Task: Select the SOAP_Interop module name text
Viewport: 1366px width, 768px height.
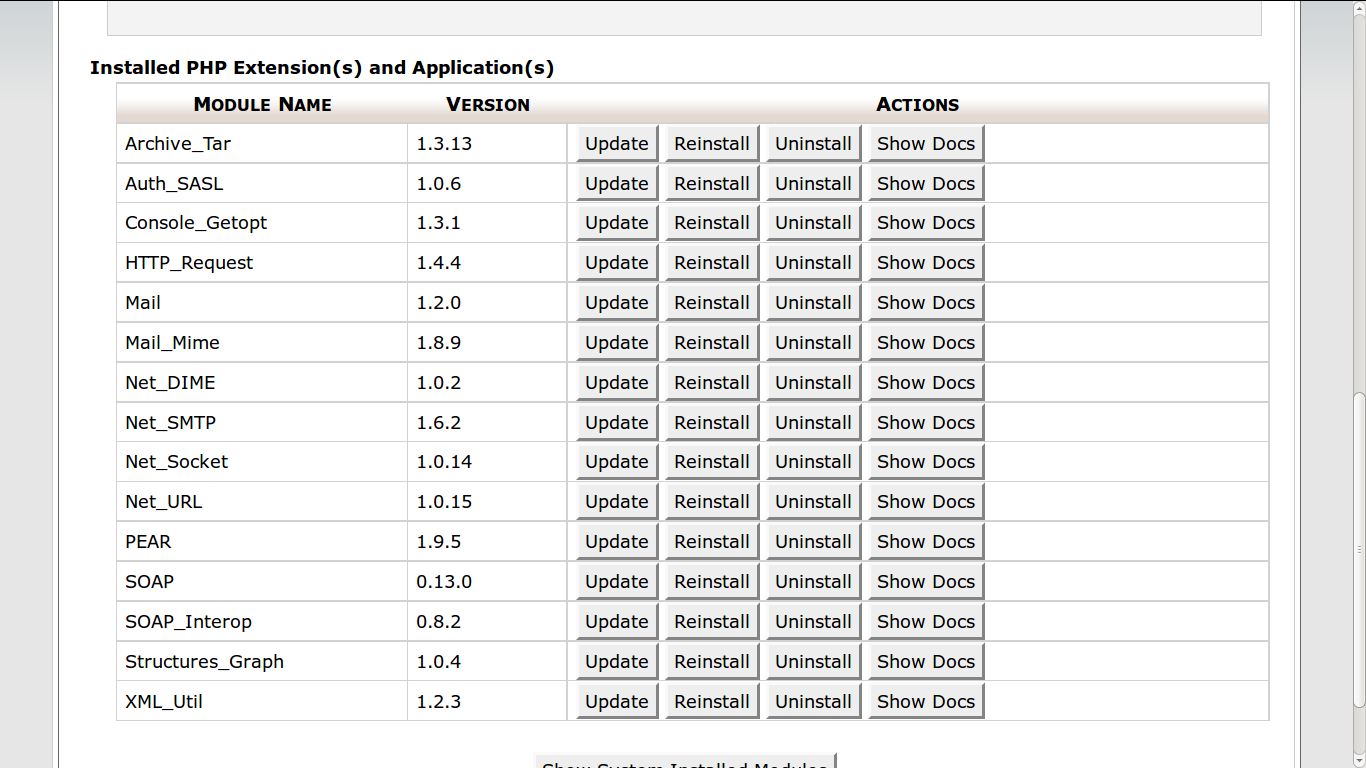Action: [x=188, y=622]
